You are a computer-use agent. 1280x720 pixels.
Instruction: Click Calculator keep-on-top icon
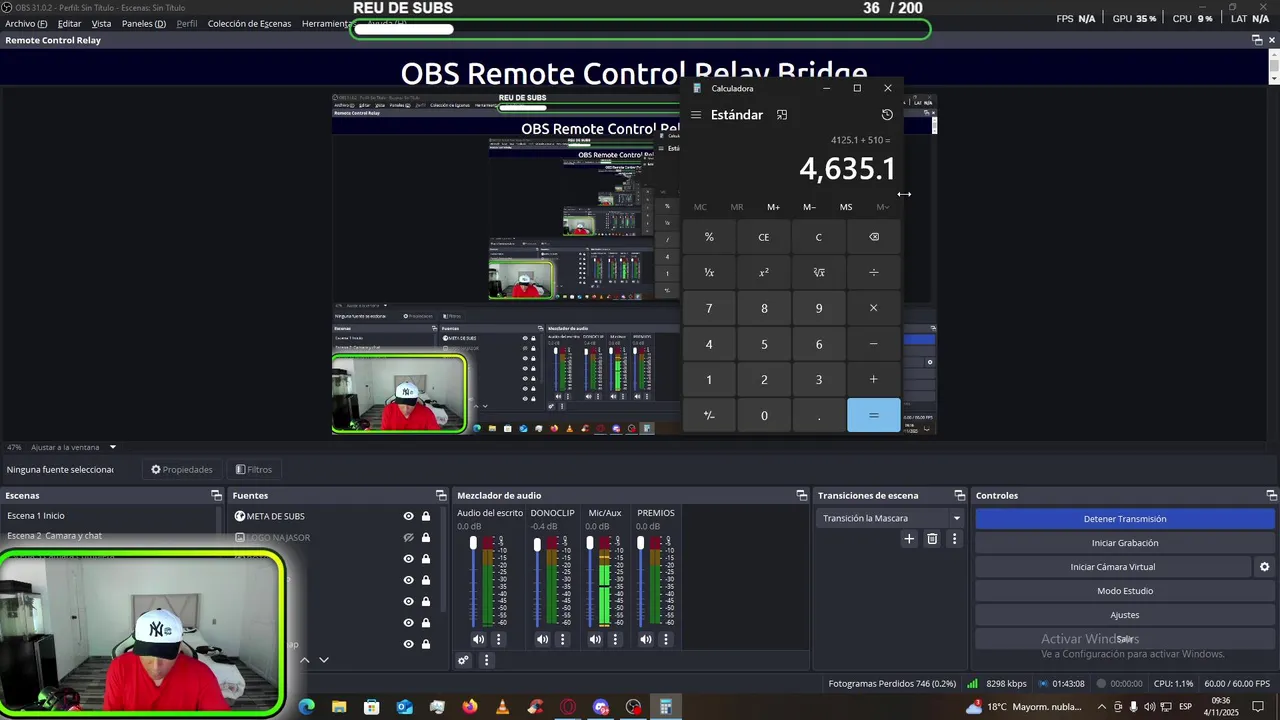(782, 115)
